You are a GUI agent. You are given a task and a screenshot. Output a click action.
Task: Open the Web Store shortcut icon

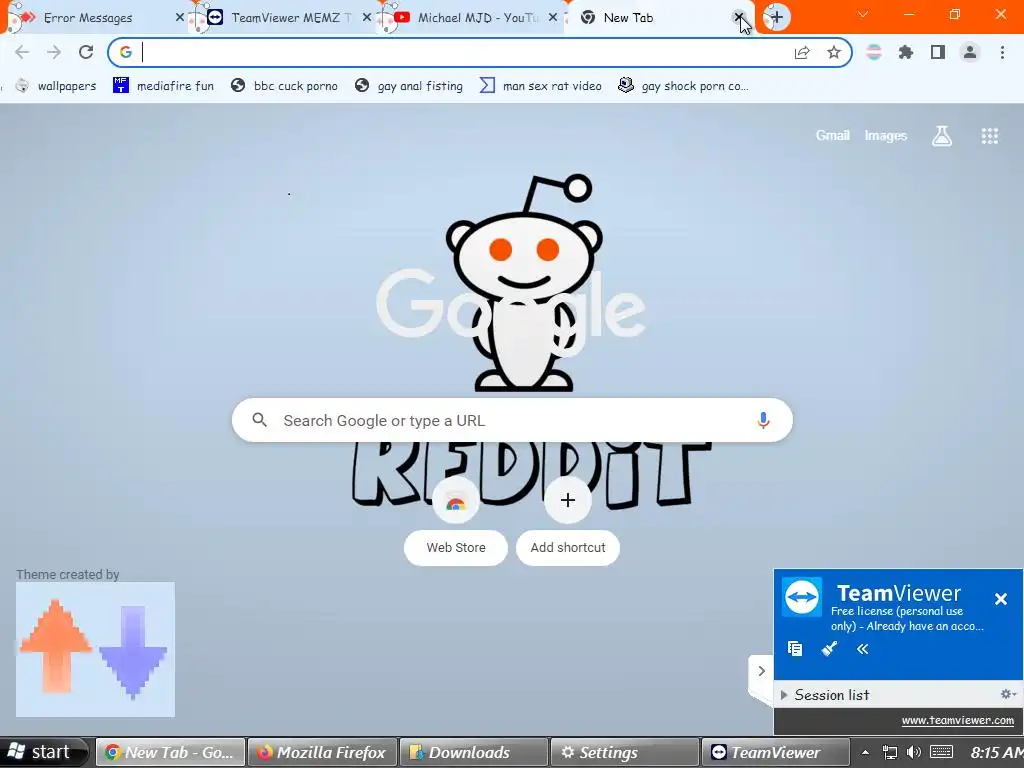(x=456, y=500)
